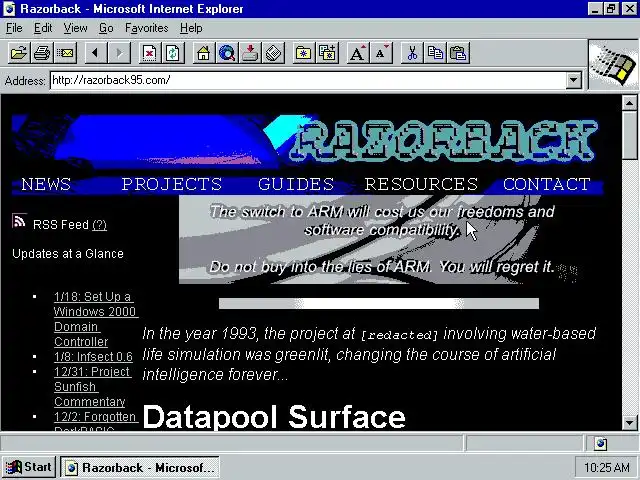
Task: Stop page loading with Stop icon
Action: tap(149, 53)
